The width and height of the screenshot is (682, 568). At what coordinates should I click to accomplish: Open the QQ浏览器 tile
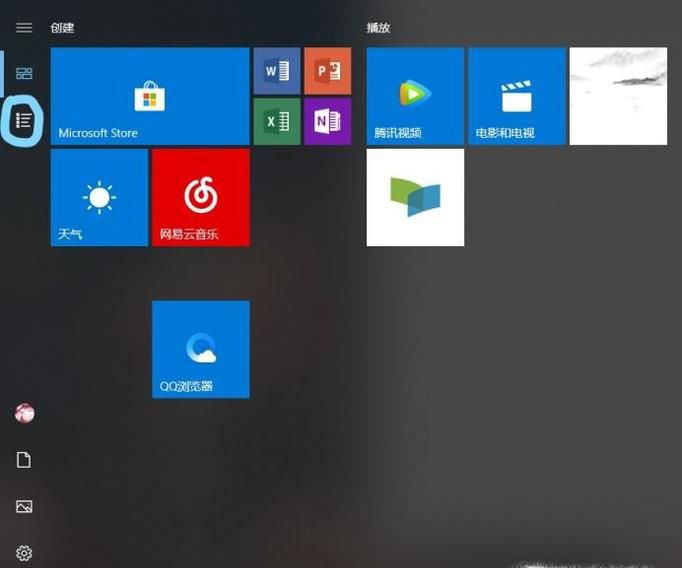click(x=200, y=349)
